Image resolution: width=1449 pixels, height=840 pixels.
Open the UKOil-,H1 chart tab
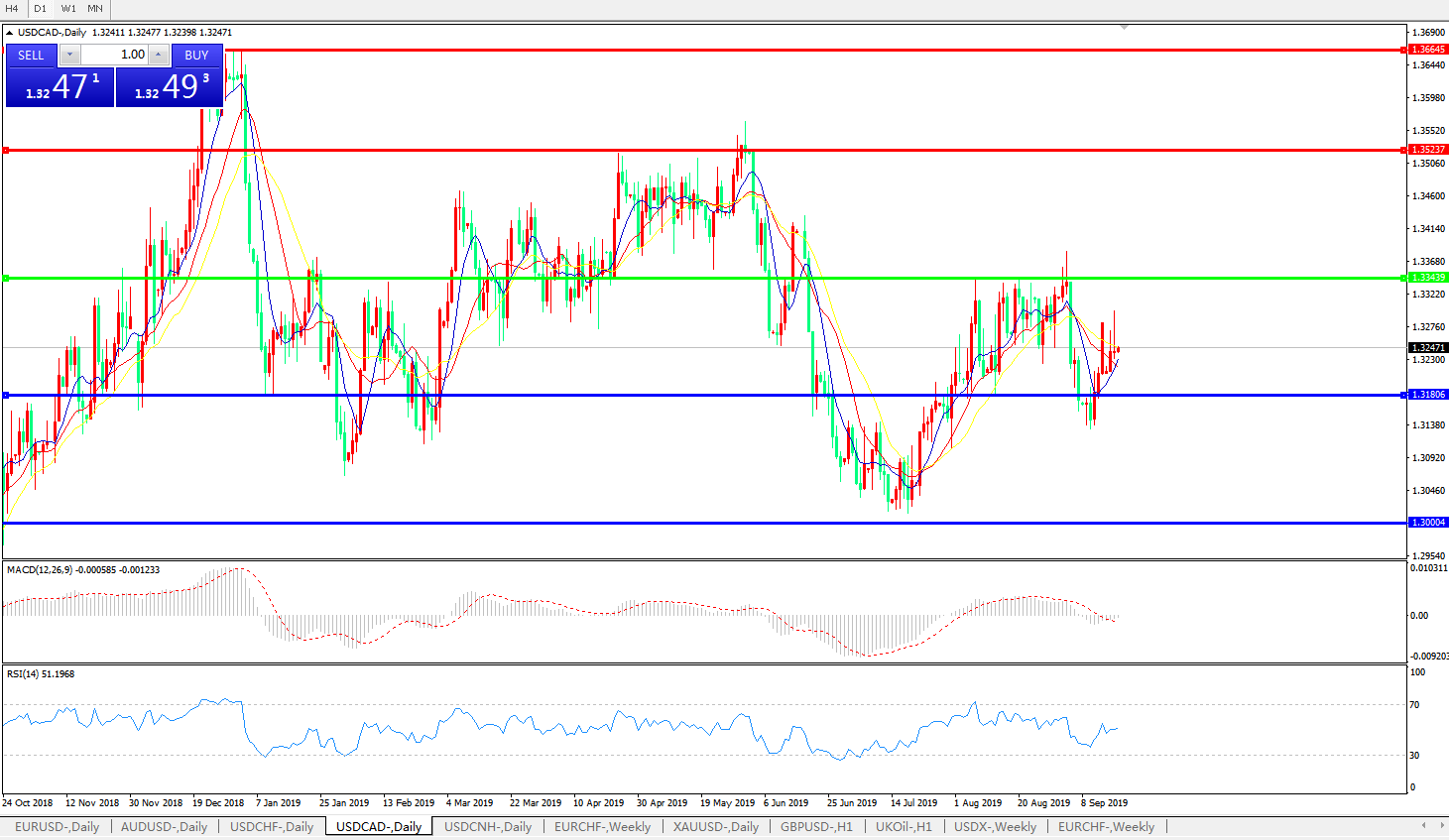904,826
